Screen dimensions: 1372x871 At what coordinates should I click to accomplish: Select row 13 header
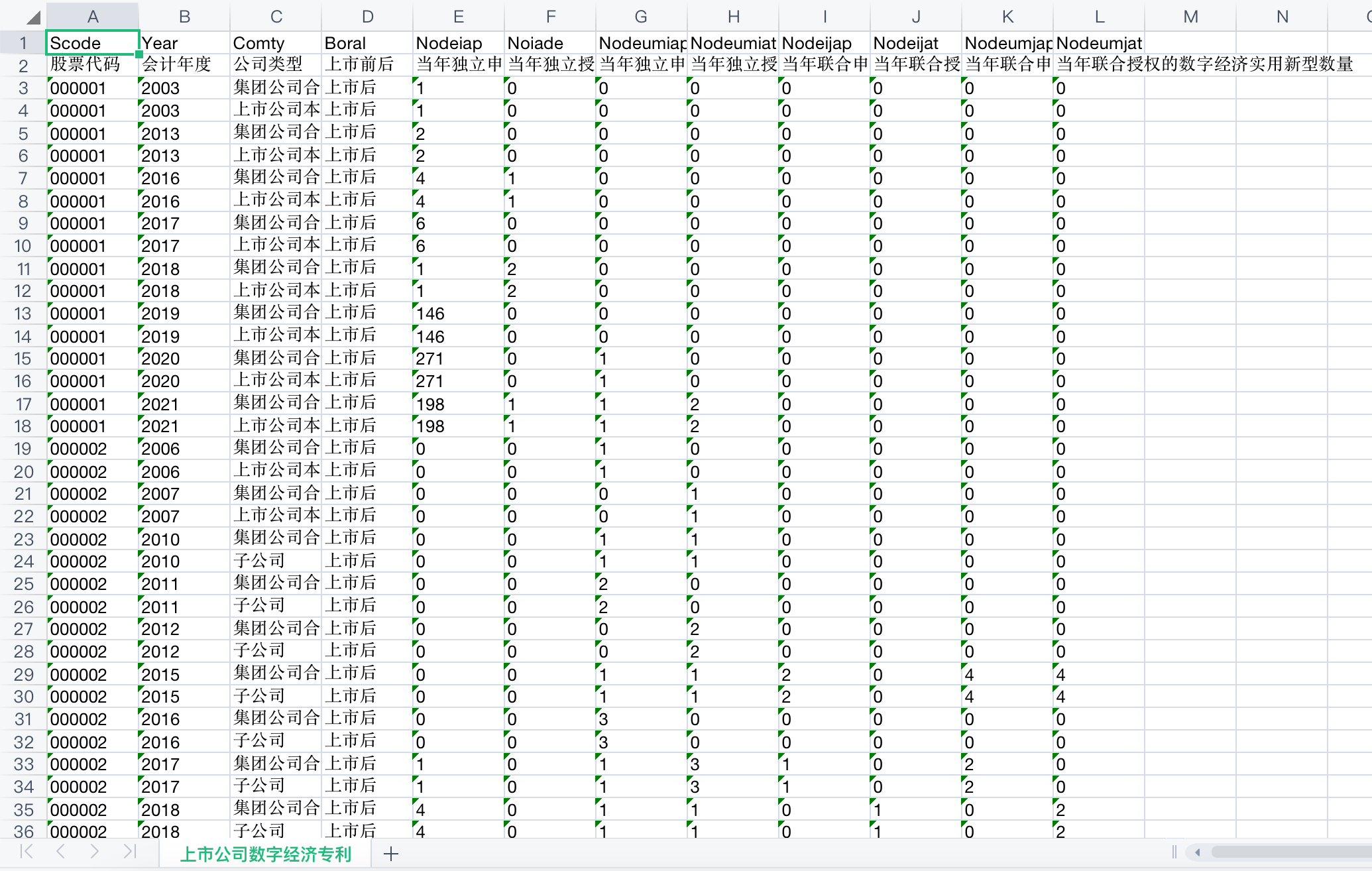click(x=23, y=314)
